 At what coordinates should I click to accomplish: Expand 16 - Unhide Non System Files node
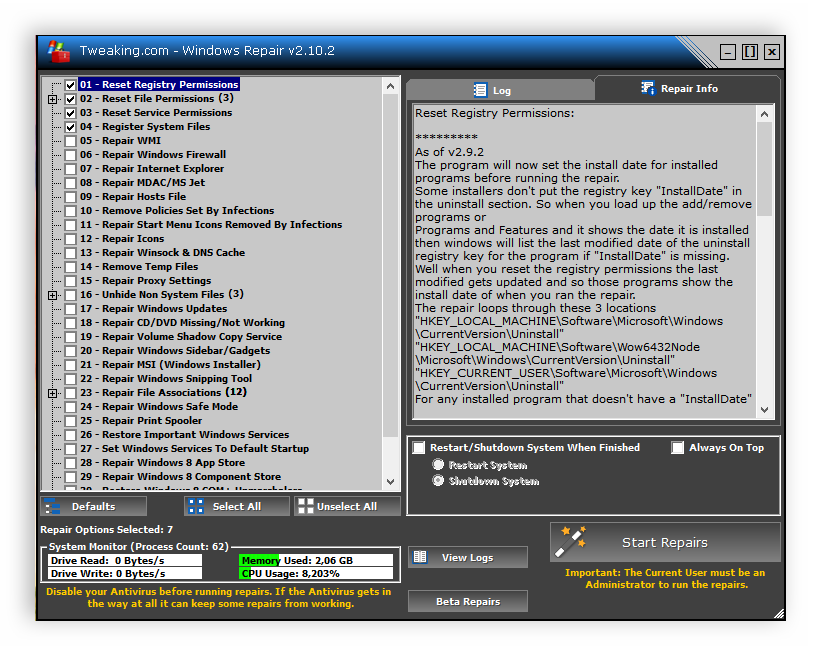pyautogui.click(x=52, y=295)
